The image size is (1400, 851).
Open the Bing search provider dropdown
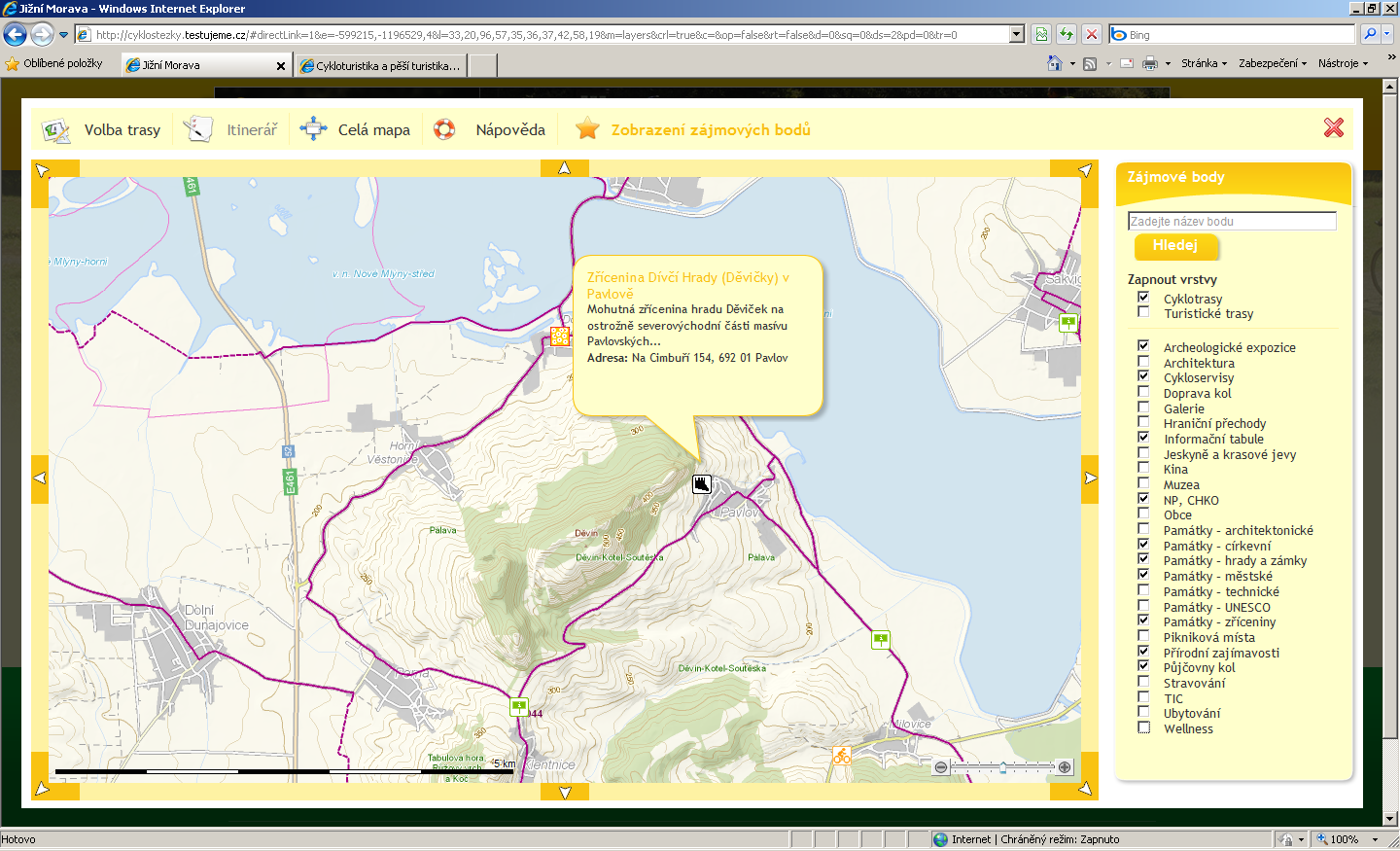(x=1386, y=34)
